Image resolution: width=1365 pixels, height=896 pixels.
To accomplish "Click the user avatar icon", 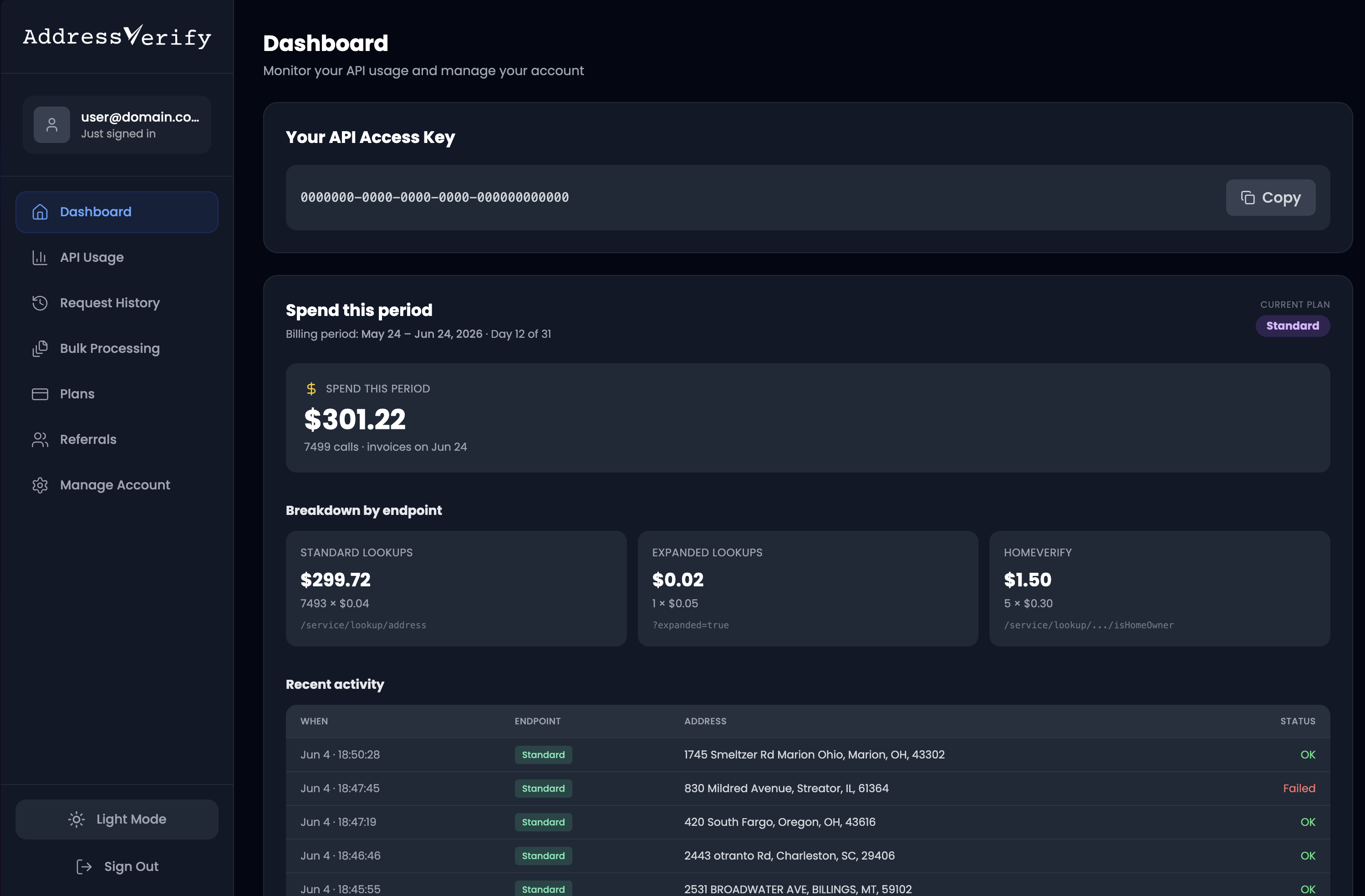I will tap(51, 124).
